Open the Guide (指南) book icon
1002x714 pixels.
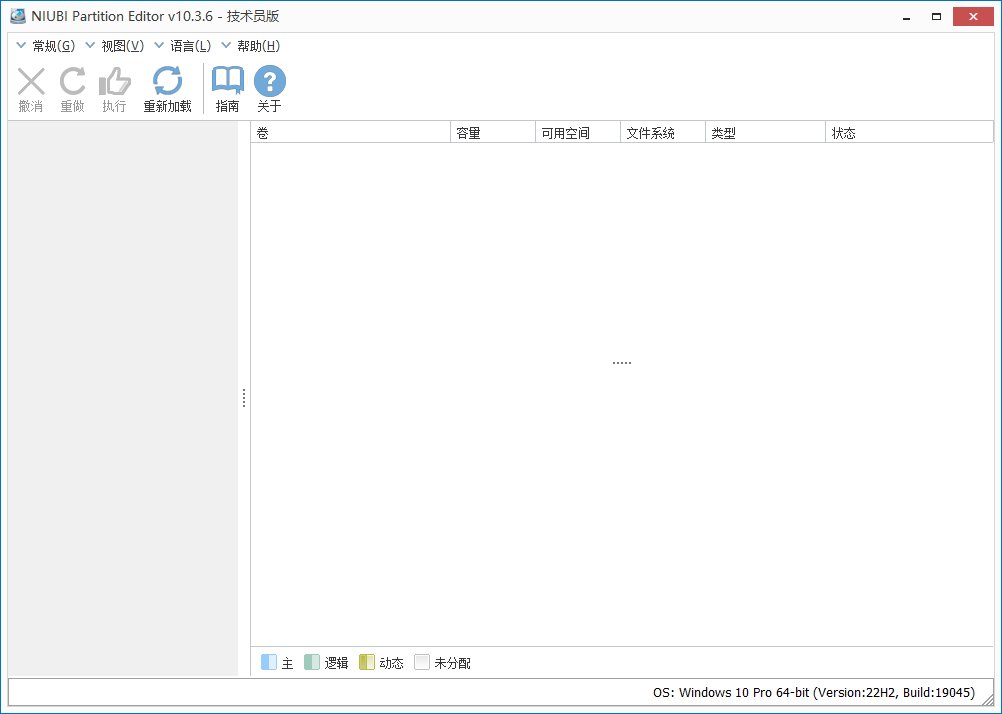[x=227, y=81]
